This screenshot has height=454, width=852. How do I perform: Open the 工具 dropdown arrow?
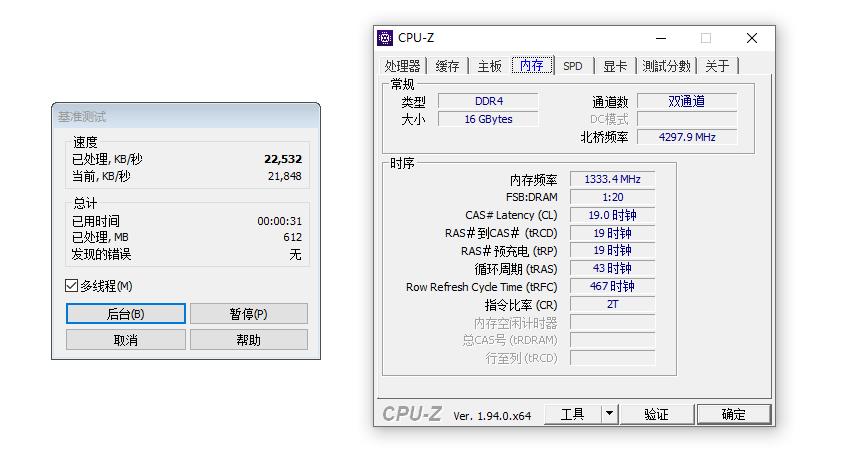610,414
